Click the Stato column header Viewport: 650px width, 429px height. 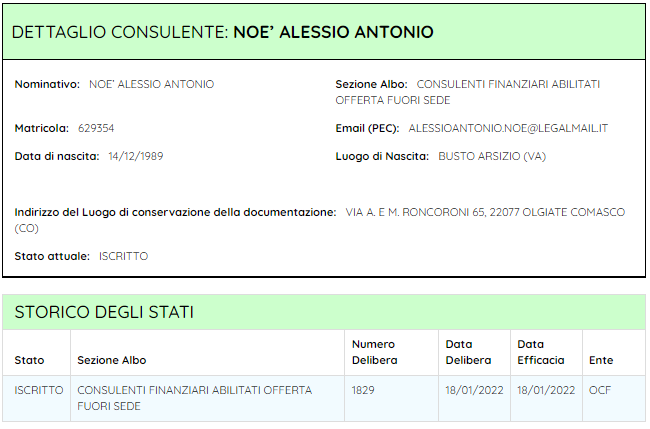pos(29,360)
